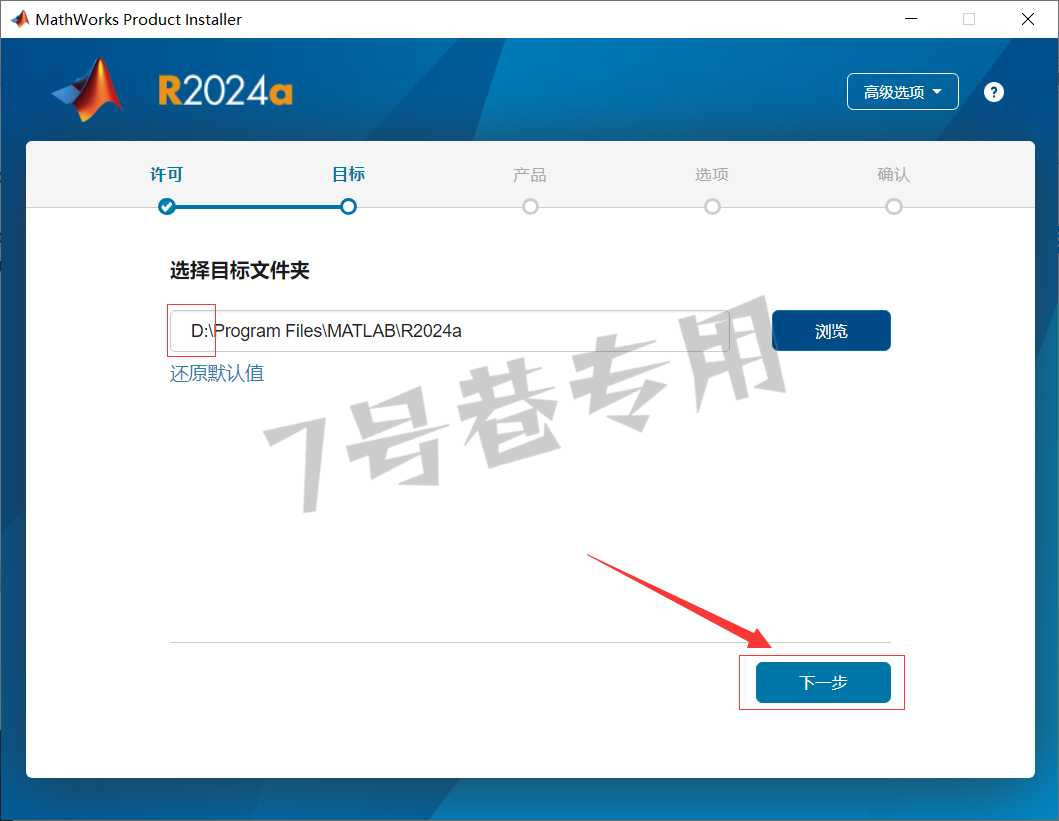Select the 确认 step label

point(894,175)
